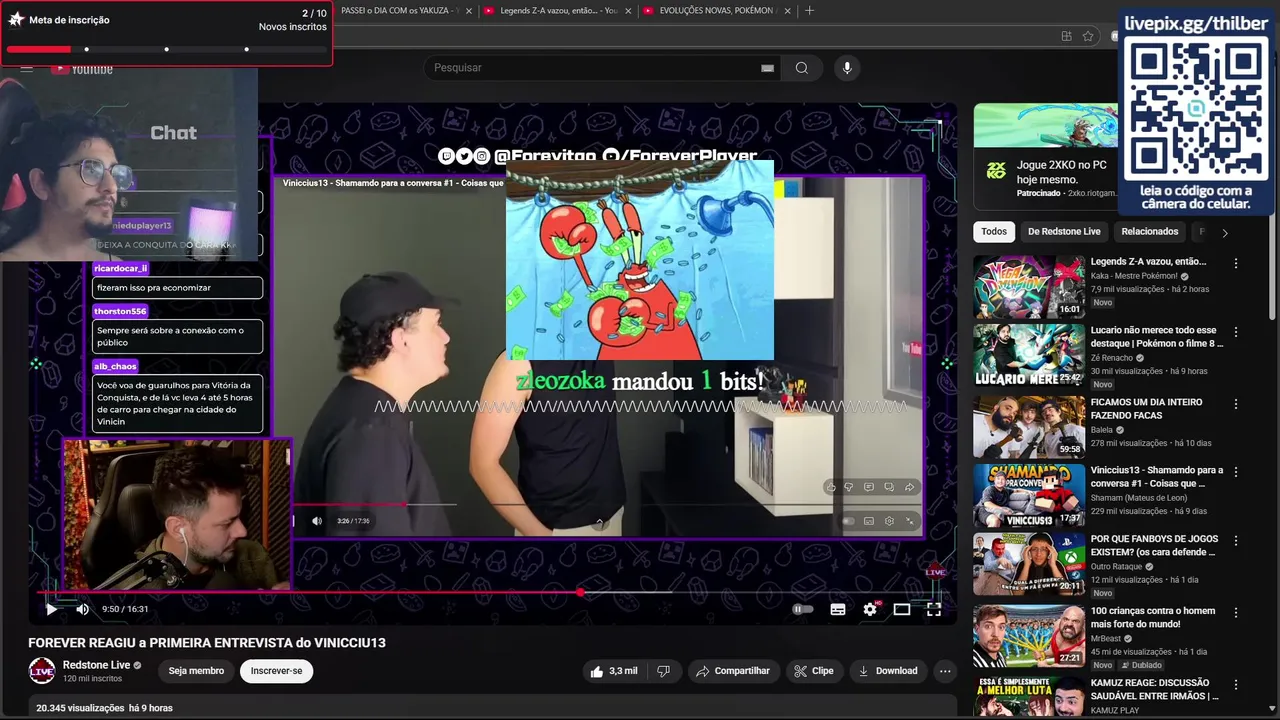Open Redstone Live channel name link
1280x720 pixels.
[96, 665]
